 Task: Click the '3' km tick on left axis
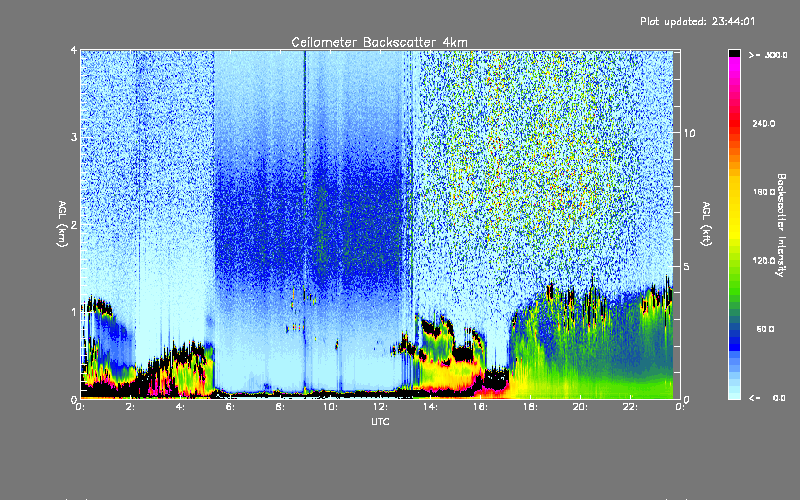74,137
